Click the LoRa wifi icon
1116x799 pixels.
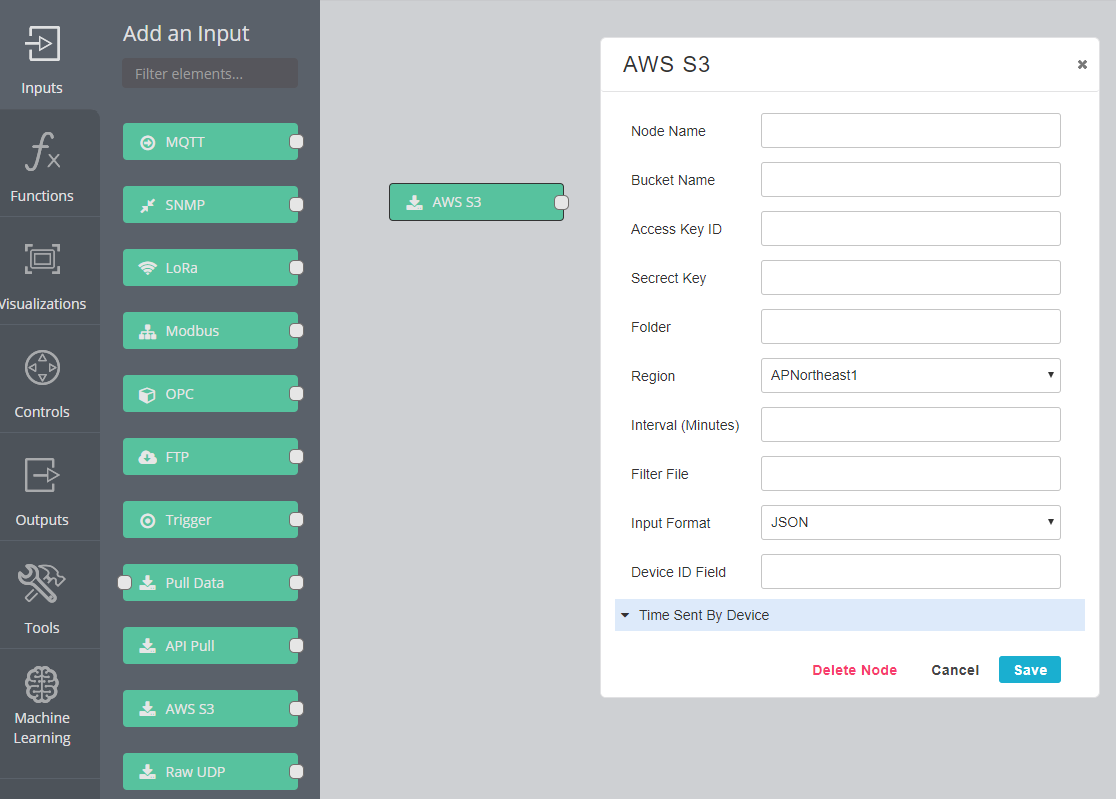(147, 268)
